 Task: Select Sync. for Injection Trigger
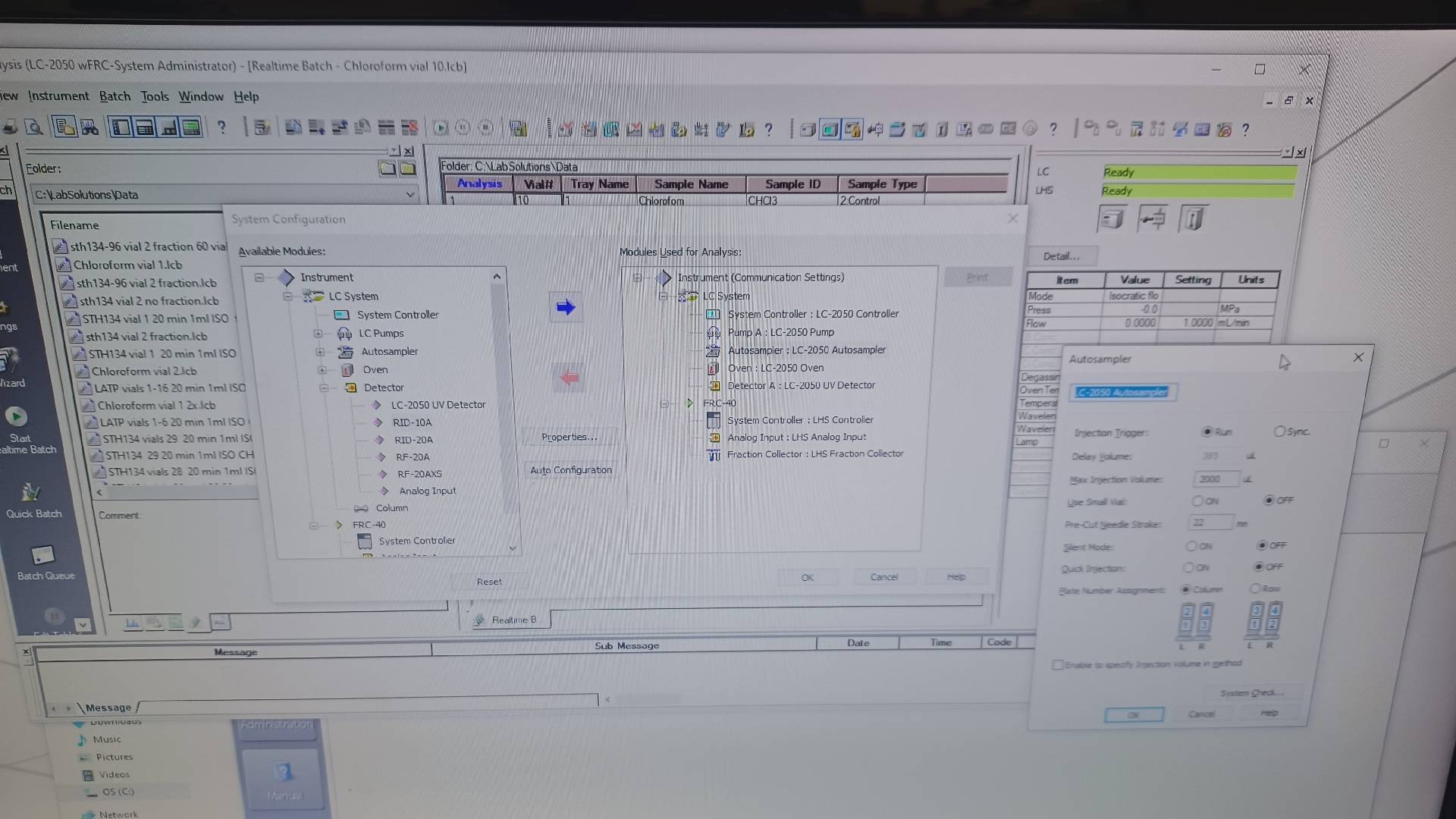[x=1279, y=431]
